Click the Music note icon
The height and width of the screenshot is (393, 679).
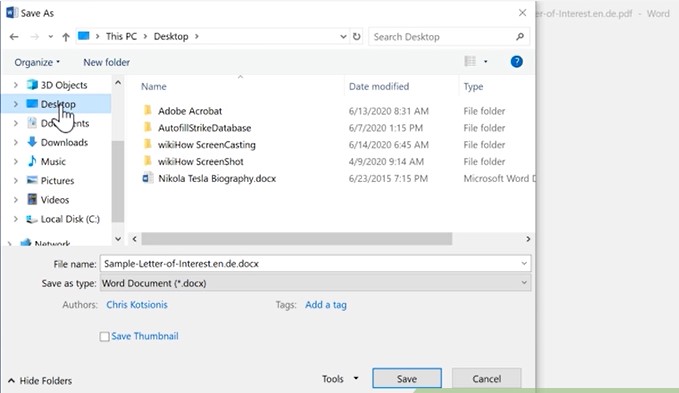click(x=32, y=161)
